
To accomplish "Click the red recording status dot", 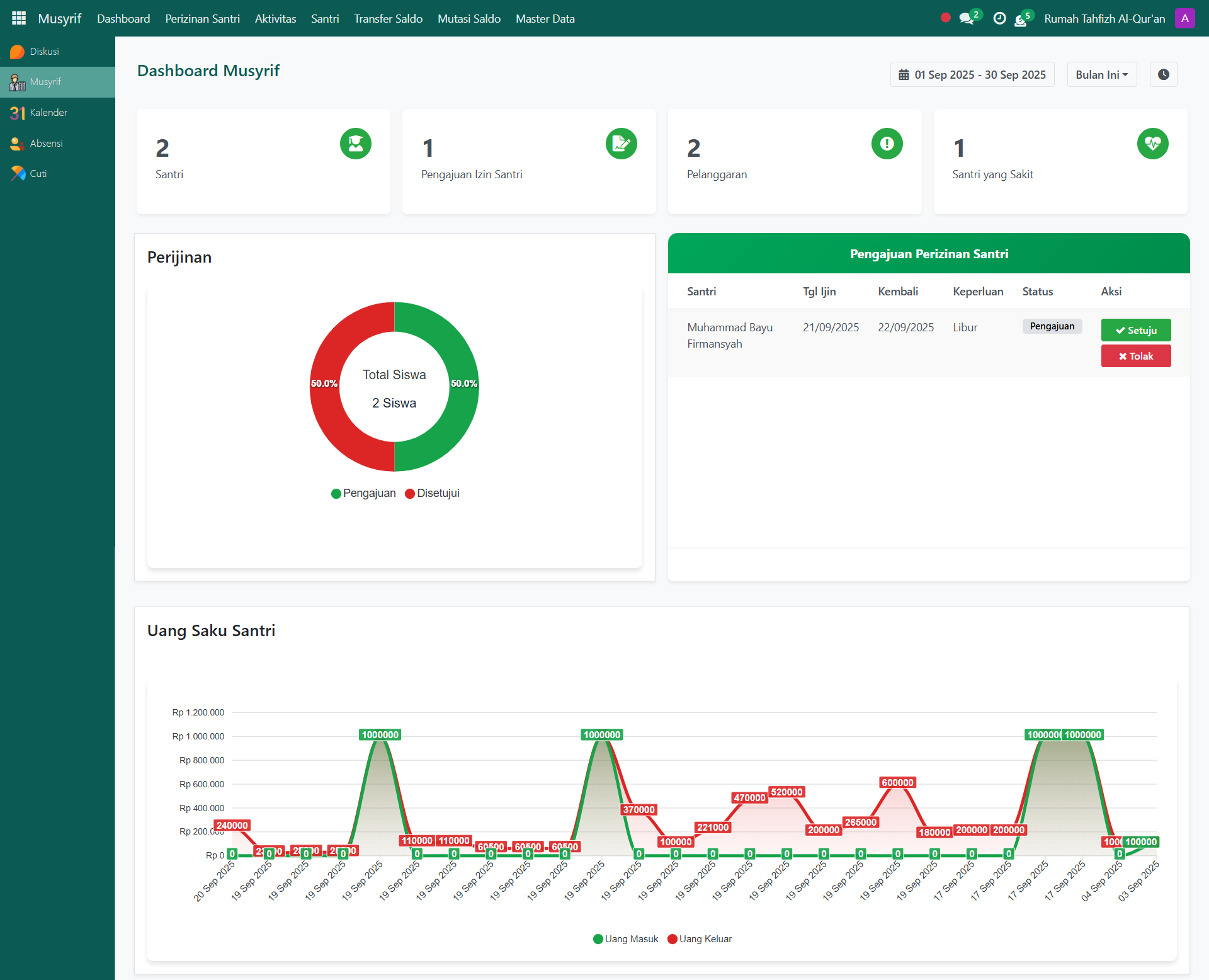I will point(945,18).
